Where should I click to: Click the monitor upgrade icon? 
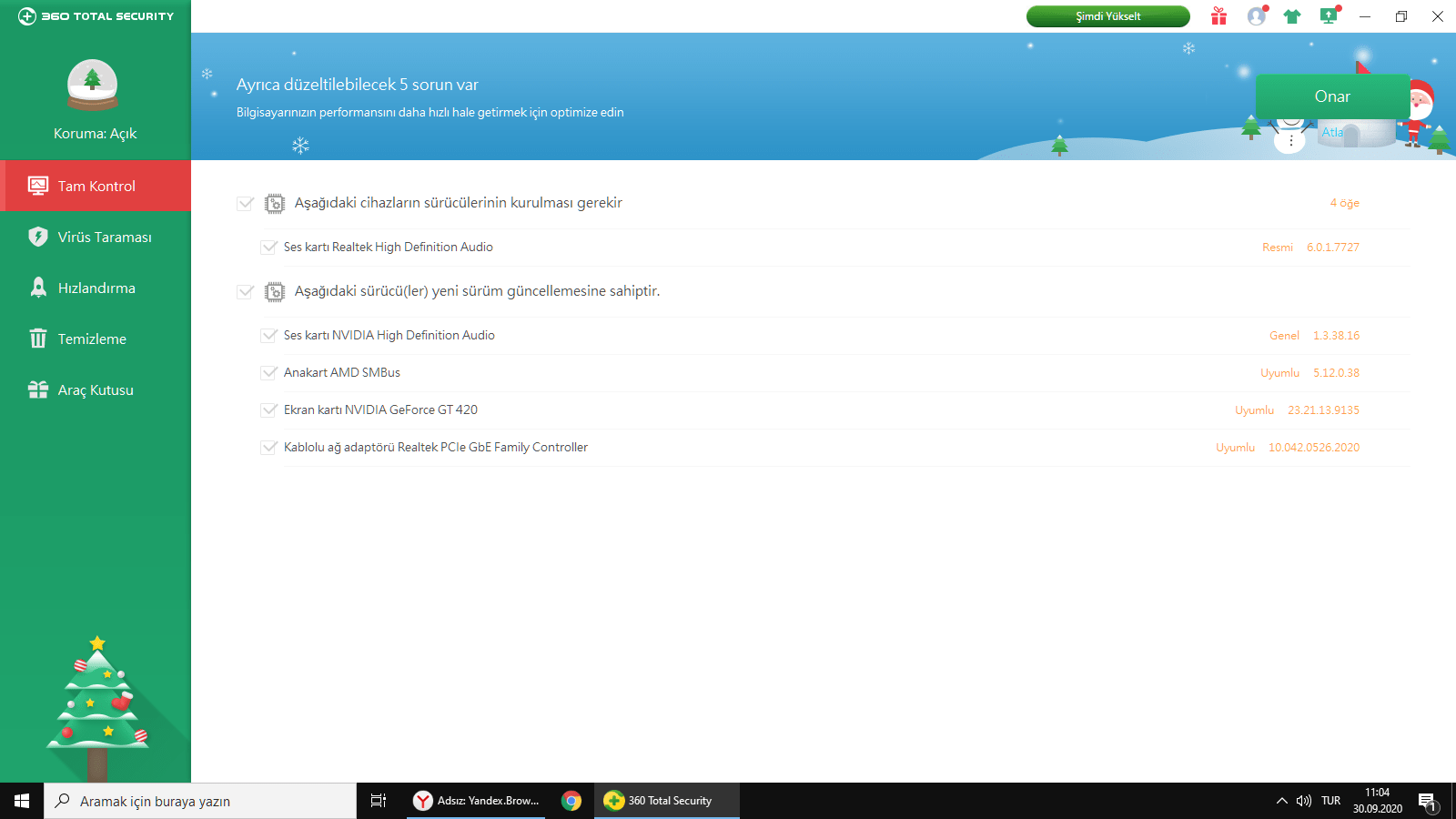tap(1329, 16)
